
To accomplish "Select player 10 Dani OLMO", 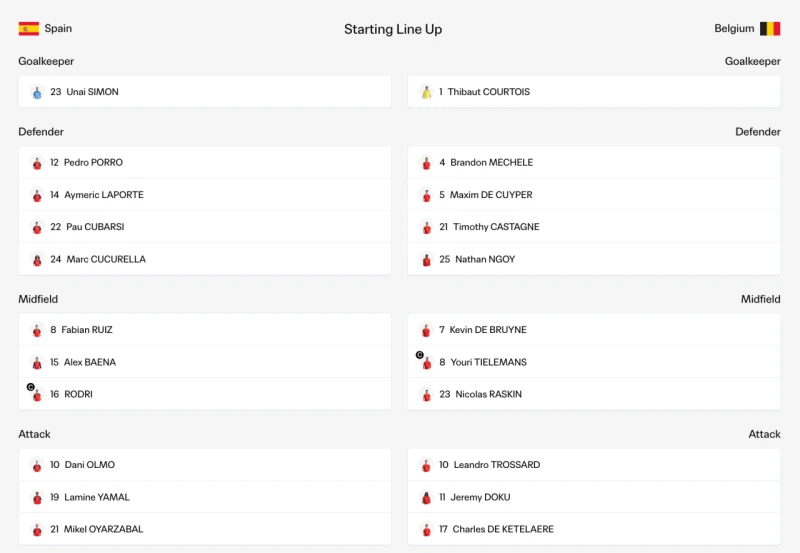I will tap(205, 465).
